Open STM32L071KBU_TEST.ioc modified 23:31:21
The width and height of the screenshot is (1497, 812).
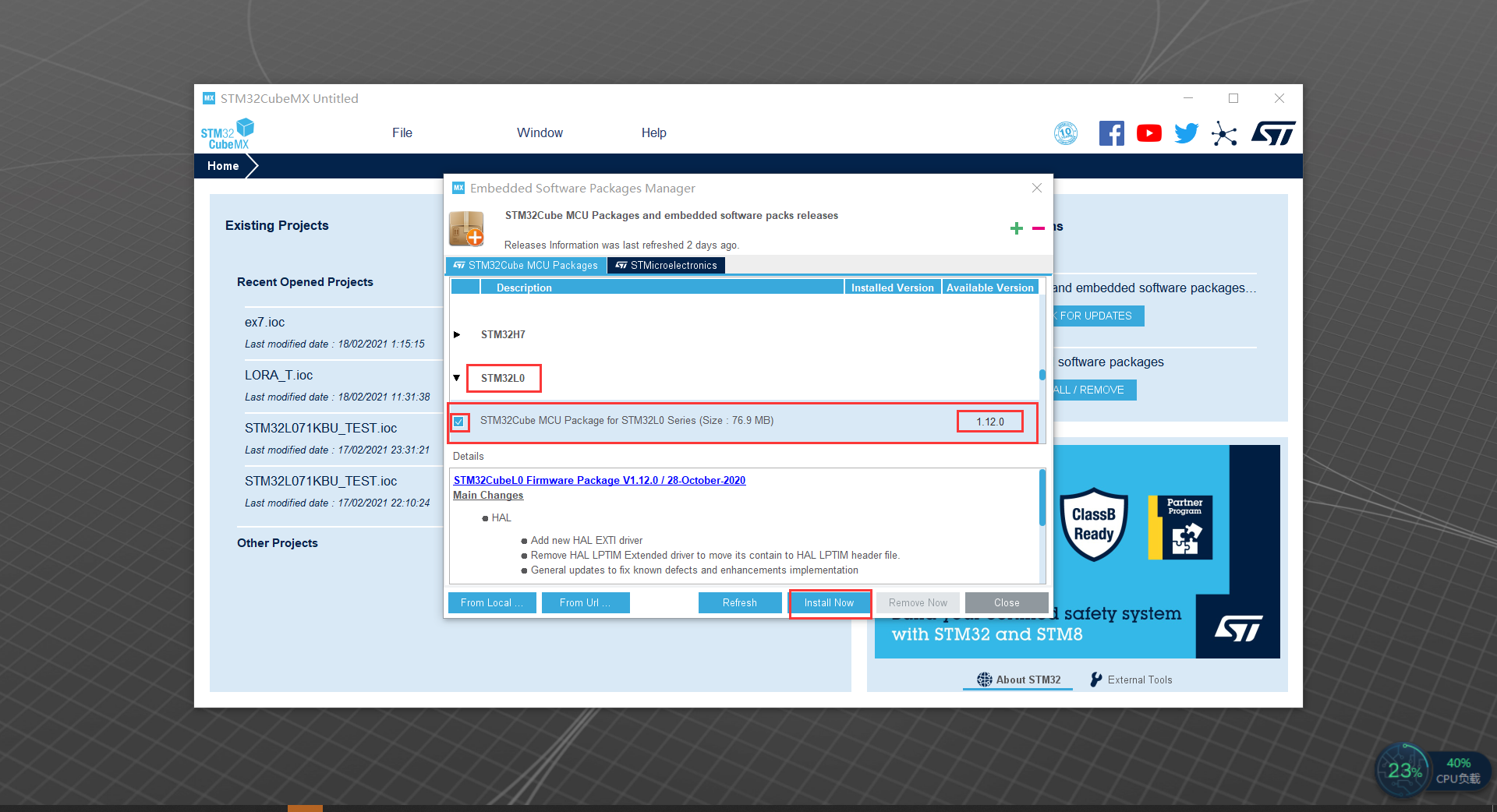point(320,429)
